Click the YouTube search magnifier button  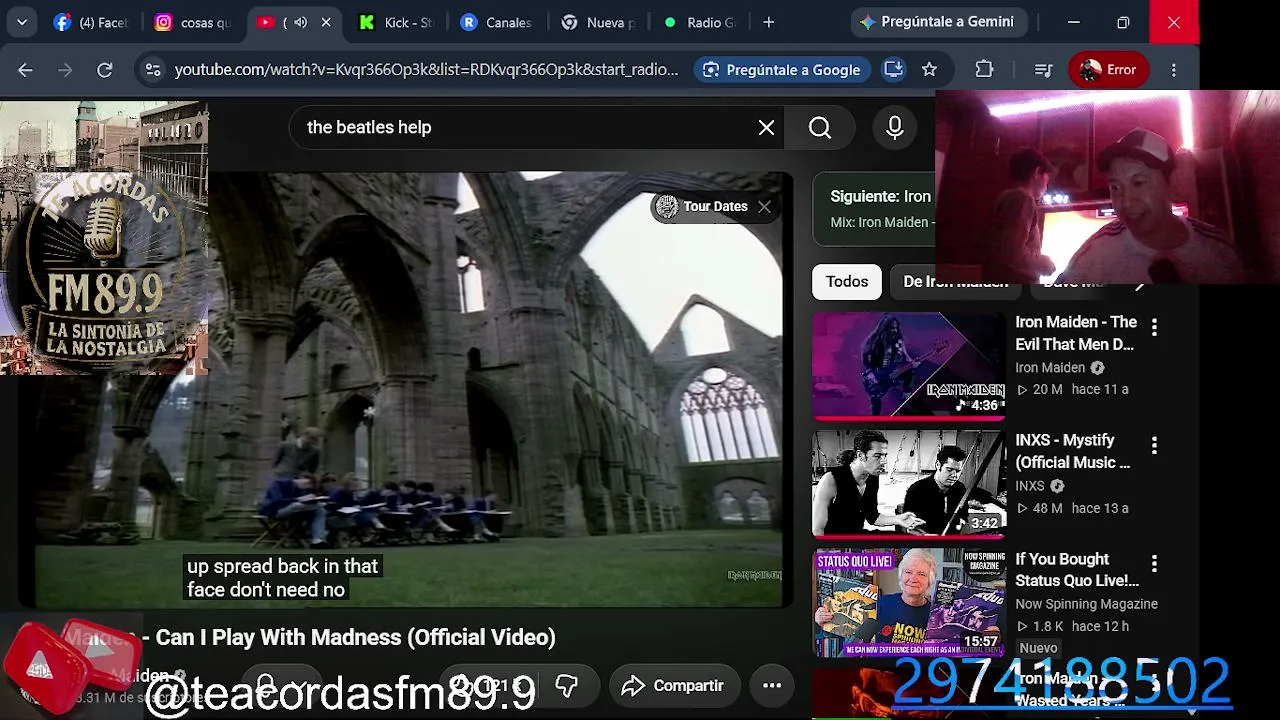820,127
